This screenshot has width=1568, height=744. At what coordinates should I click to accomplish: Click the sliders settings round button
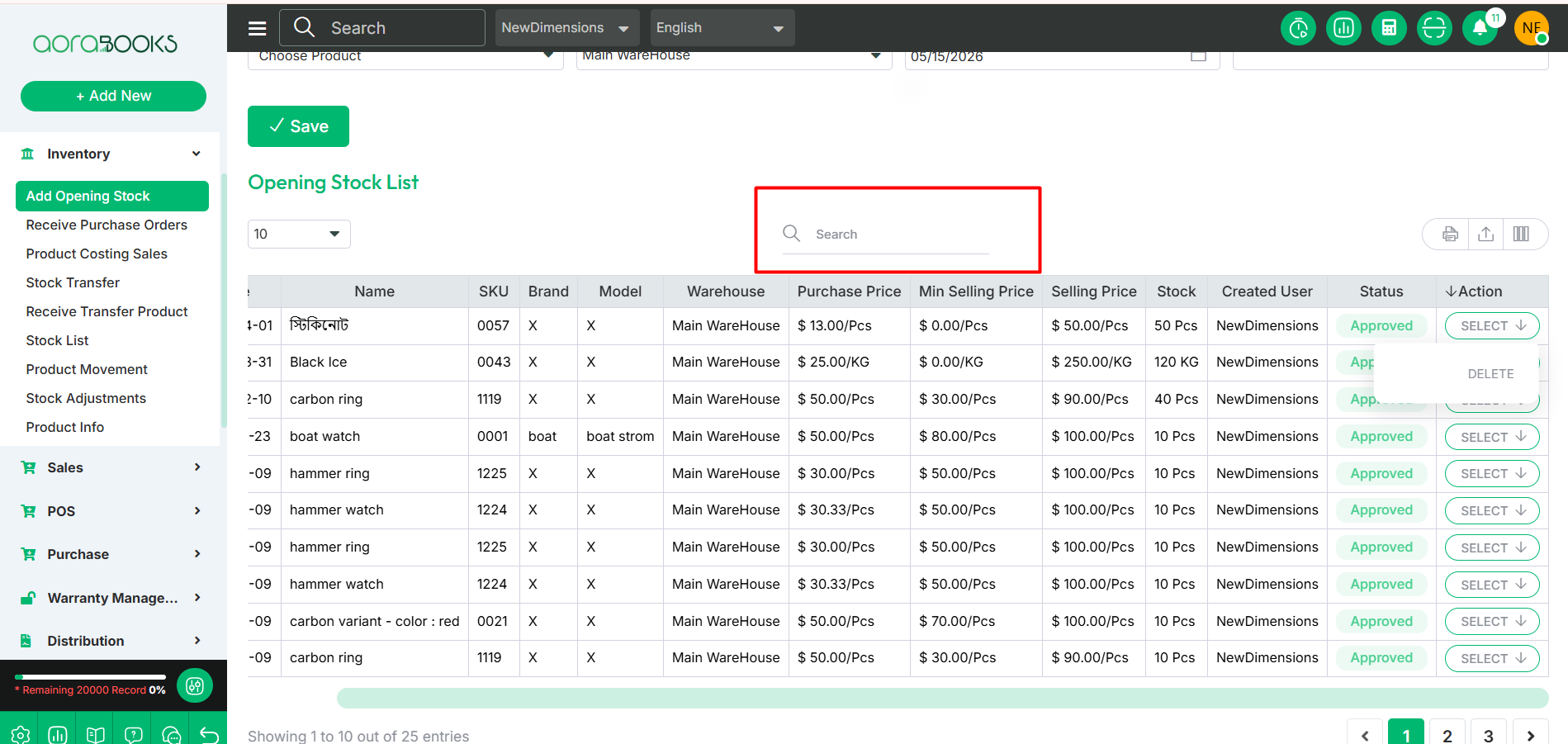pos(195,685)
